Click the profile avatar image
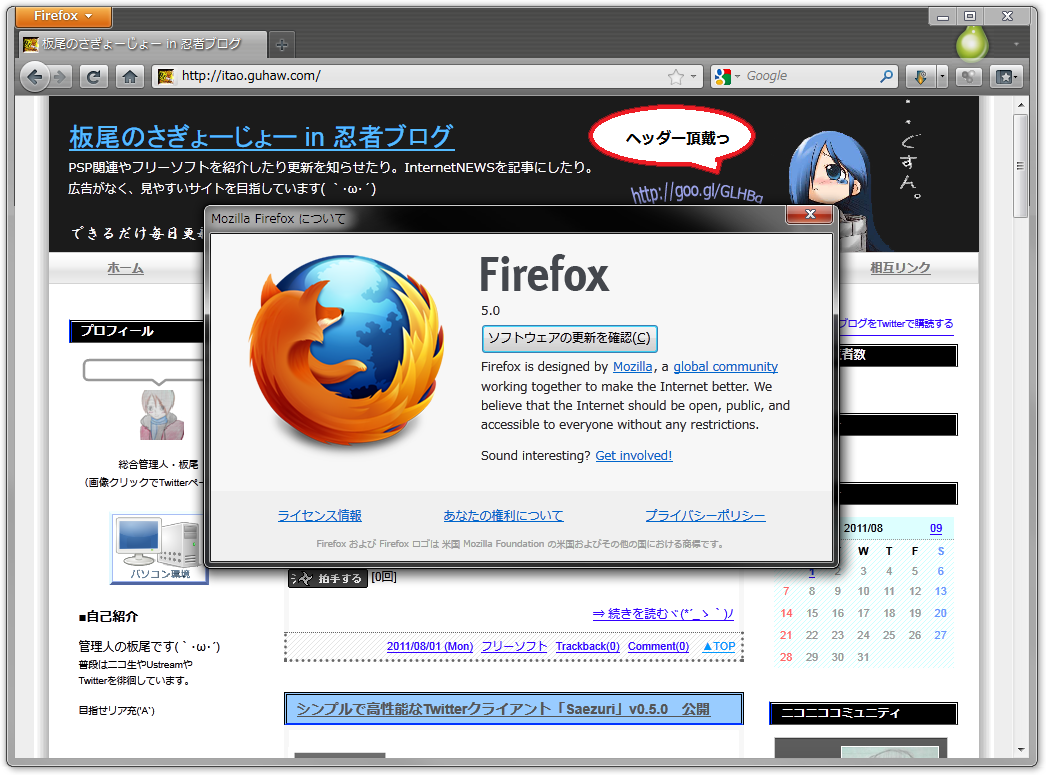Viewport: 1046px width, 775px height. [161, 415]
